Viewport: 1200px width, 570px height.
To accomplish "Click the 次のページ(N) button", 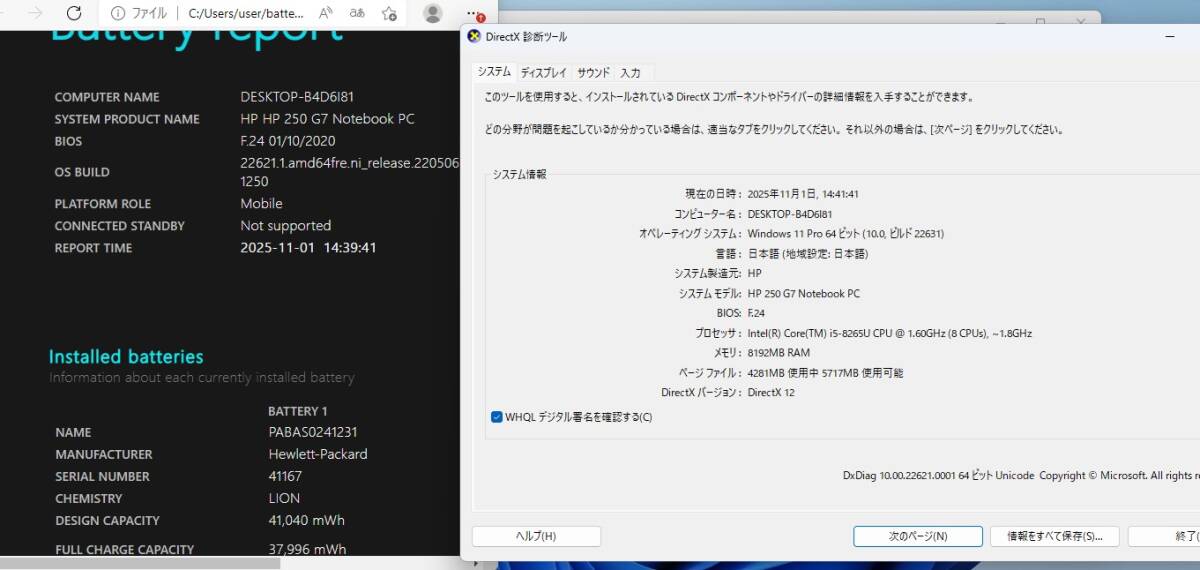I will tap(918, 536).
